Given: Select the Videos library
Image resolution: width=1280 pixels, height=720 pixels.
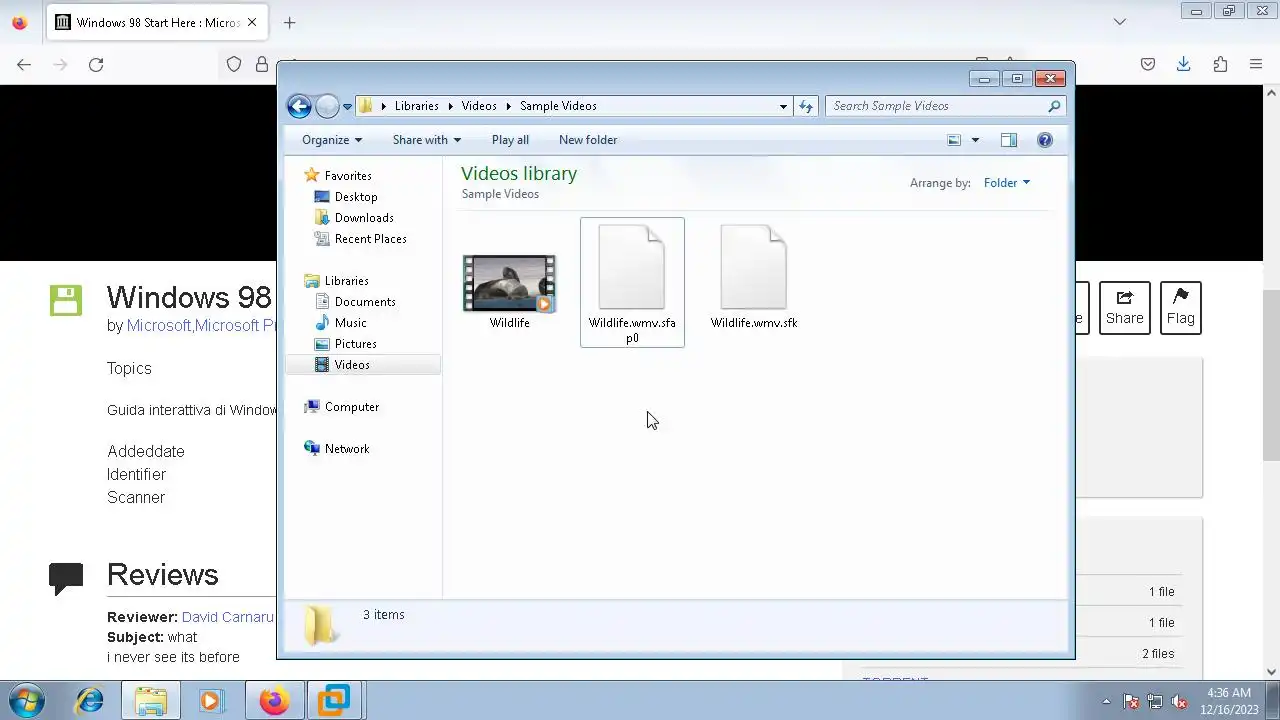Looking at the screenshot, I should tap(352, 365).
